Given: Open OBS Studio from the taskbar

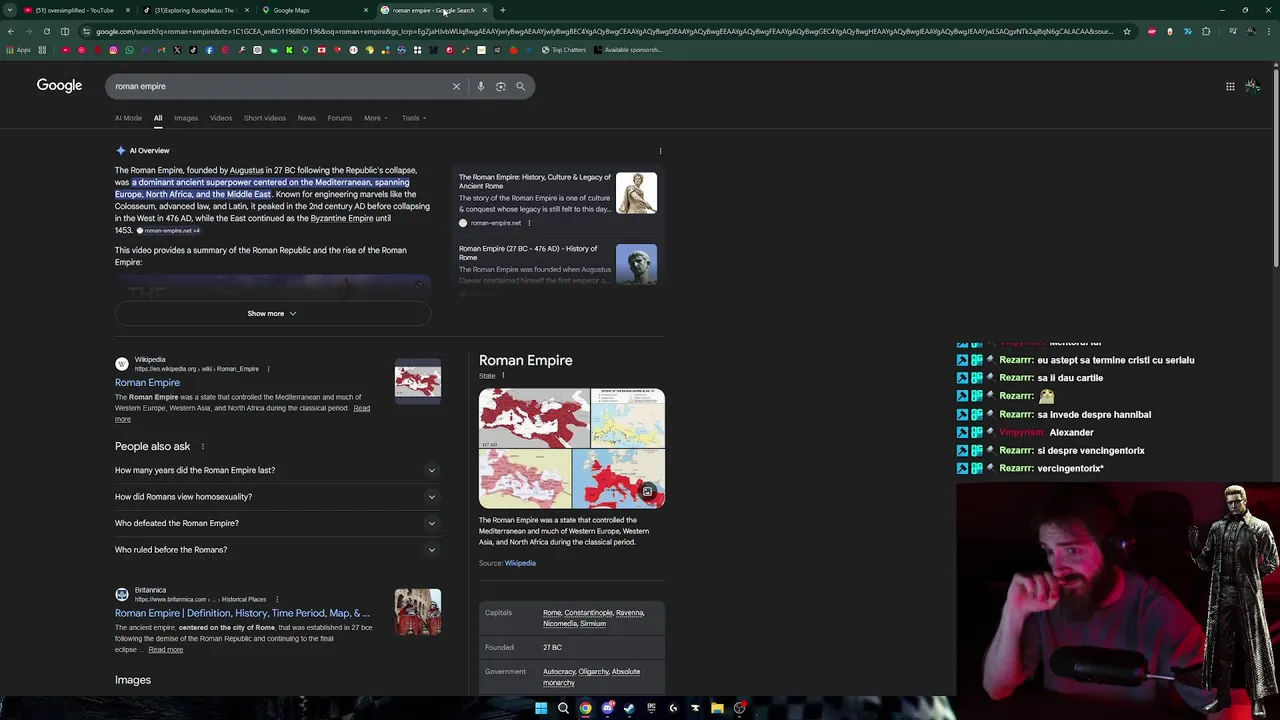Looking at the screenshot, I should 739,708.
